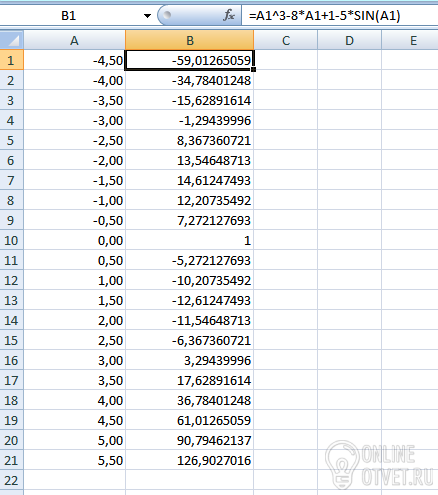Select row 10 header

[x=11, y=240]
